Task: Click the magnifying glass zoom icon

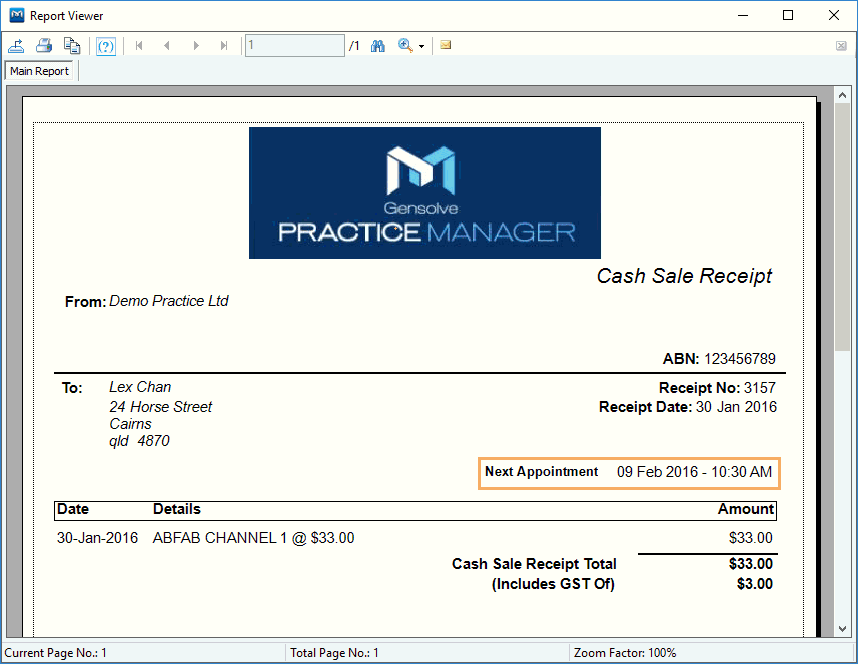Action: tap(404, 46)
